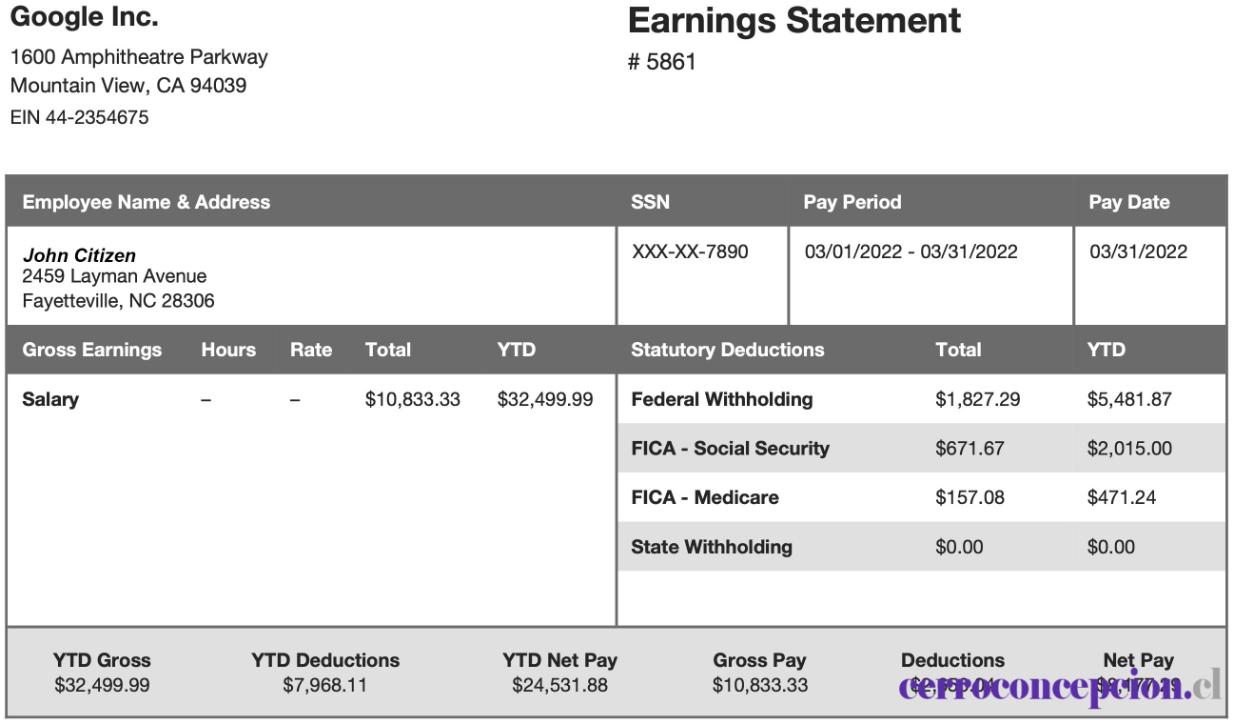Image resolution: width=1234 pixels, height=724 pixels.
Task: Select FICA - Medicare YTD $471.24
Action: (x=1122, y=498)
